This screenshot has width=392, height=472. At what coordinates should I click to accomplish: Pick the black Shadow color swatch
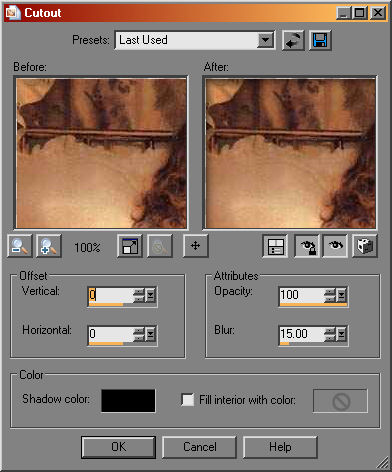[x=128, y=400]
